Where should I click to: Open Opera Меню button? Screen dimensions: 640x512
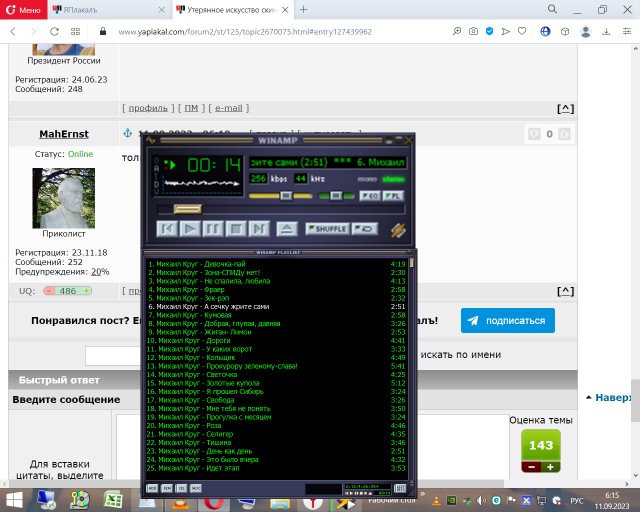coord(24,10)
